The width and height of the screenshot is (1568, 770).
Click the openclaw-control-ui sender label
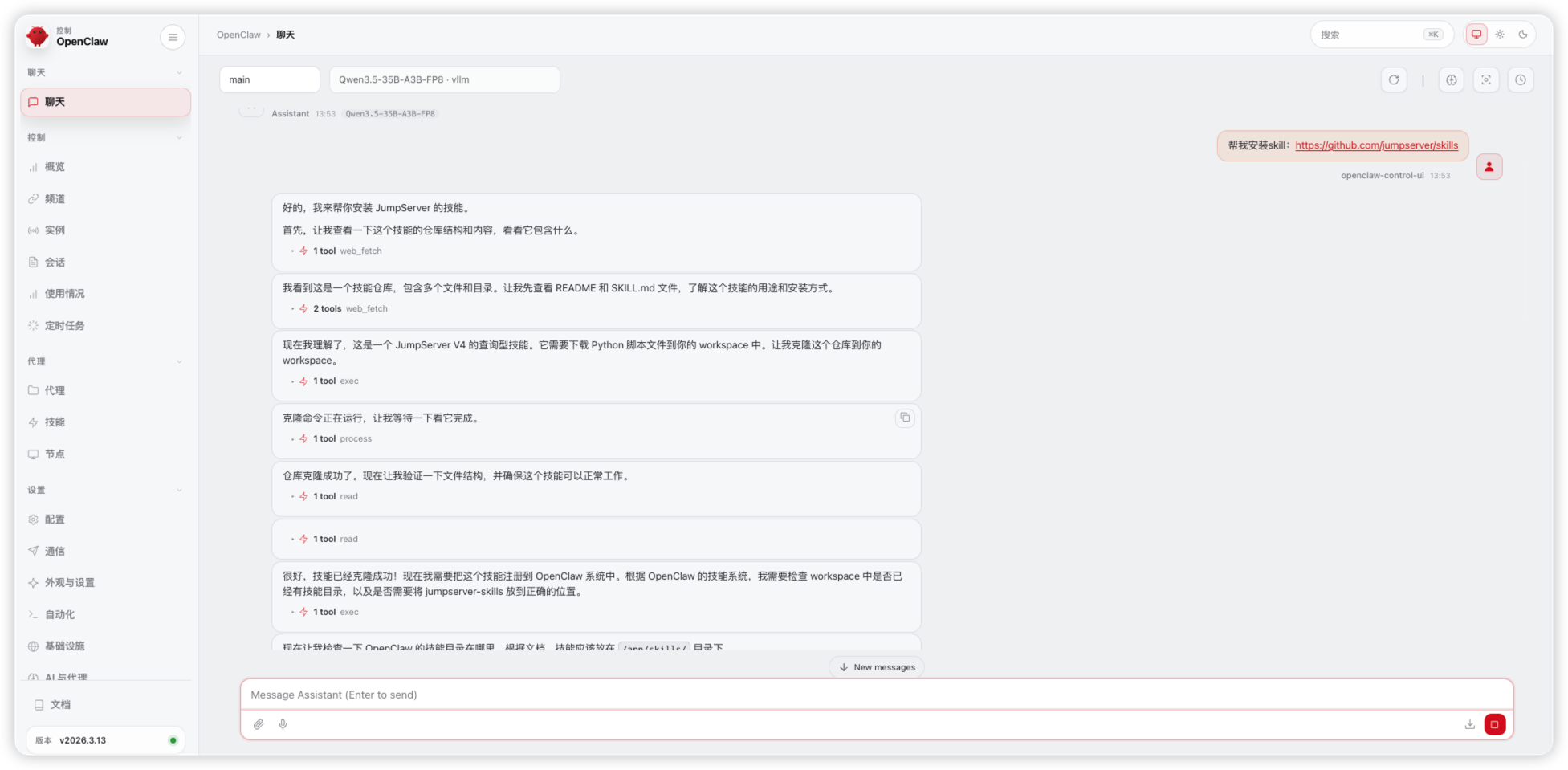point(1382,175)
